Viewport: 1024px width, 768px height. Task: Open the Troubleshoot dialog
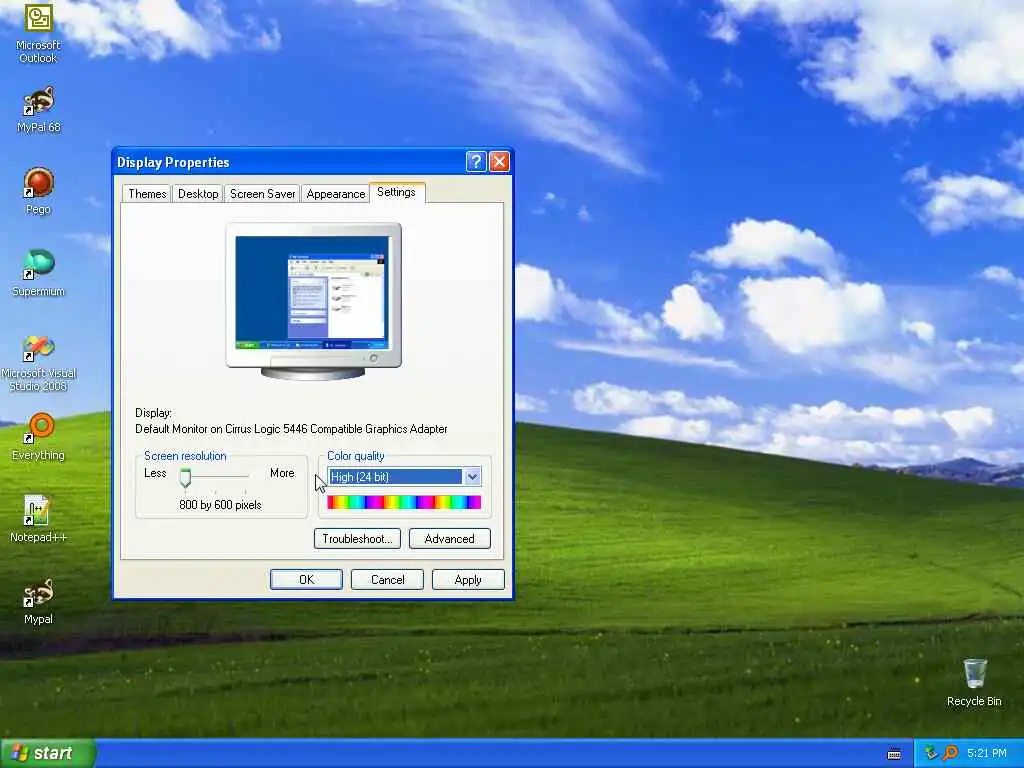pyautogui.click(x=357, y=539)
